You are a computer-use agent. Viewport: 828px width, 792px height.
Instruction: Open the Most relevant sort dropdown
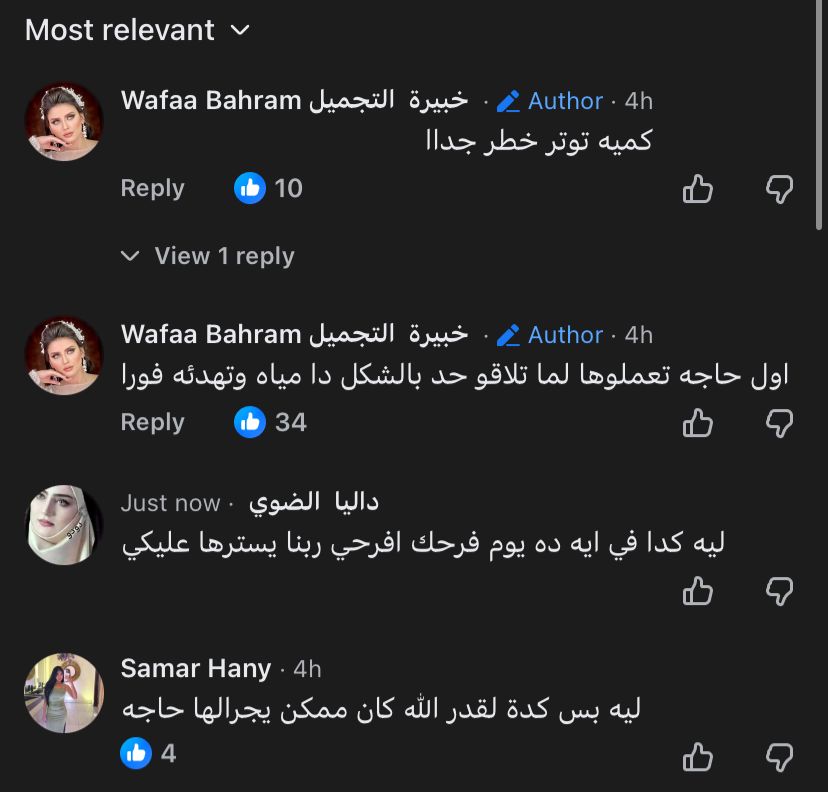pos(135,30)
